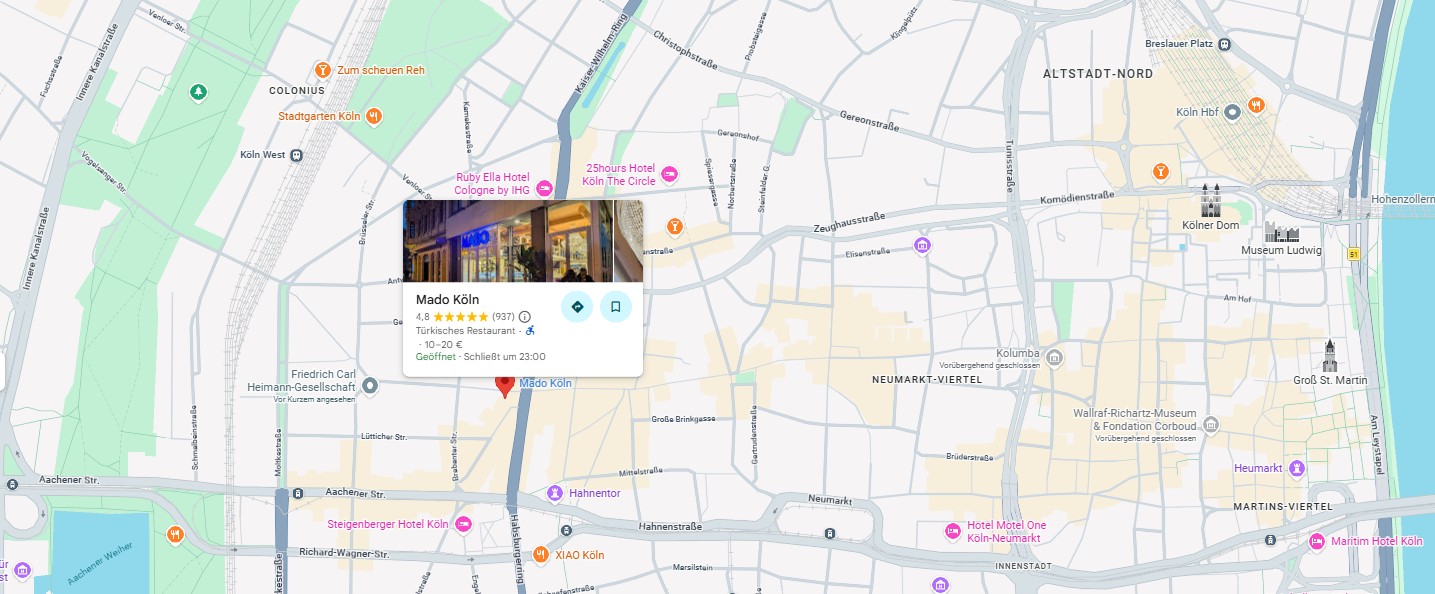Click the directions button on Mado Köln card
This screenshot has height=594, width=1435.
pos(577,306)
